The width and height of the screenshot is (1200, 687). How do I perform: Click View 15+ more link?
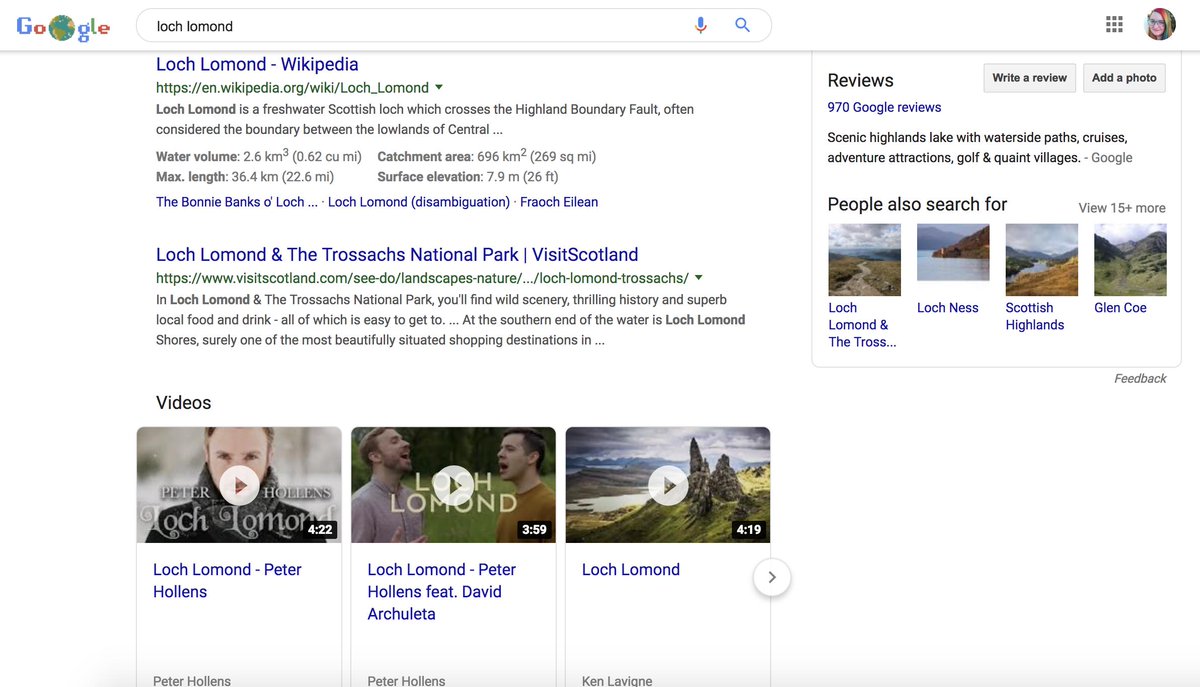coord(1122,208)
